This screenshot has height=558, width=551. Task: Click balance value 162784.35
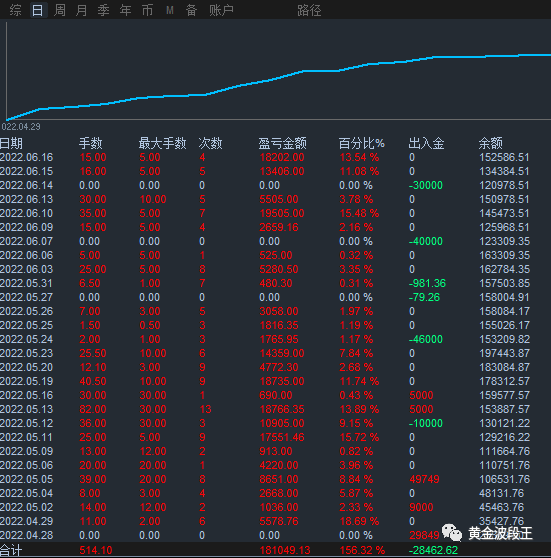[504, 269]
